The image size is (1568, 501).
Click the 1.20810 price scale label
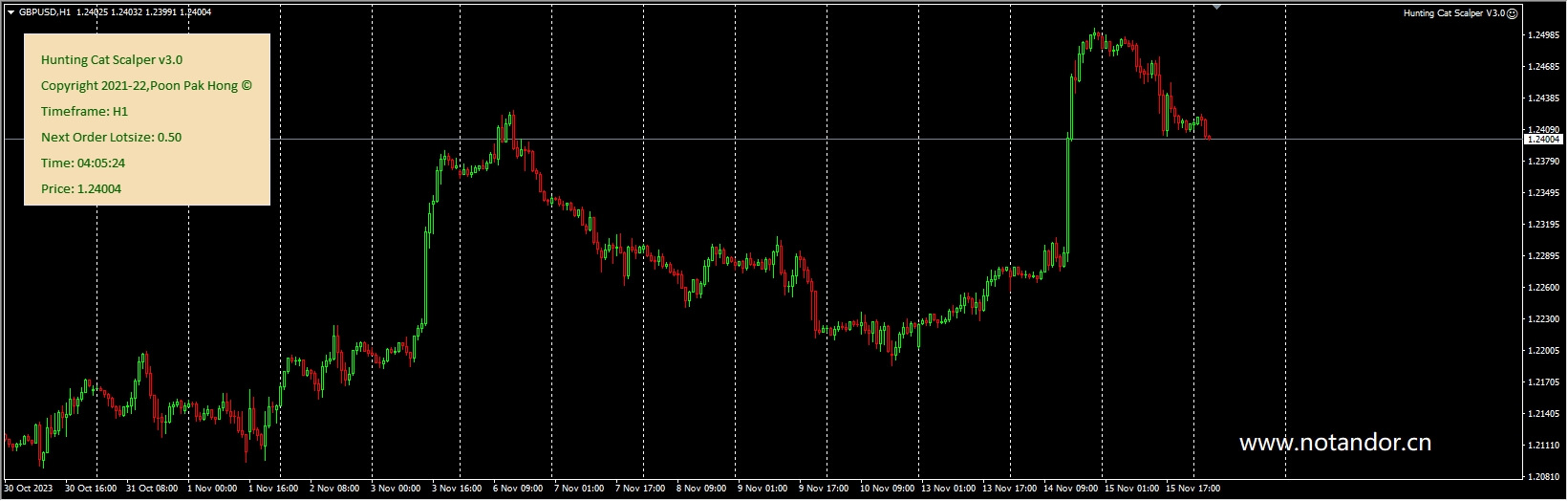point(1543,477)
